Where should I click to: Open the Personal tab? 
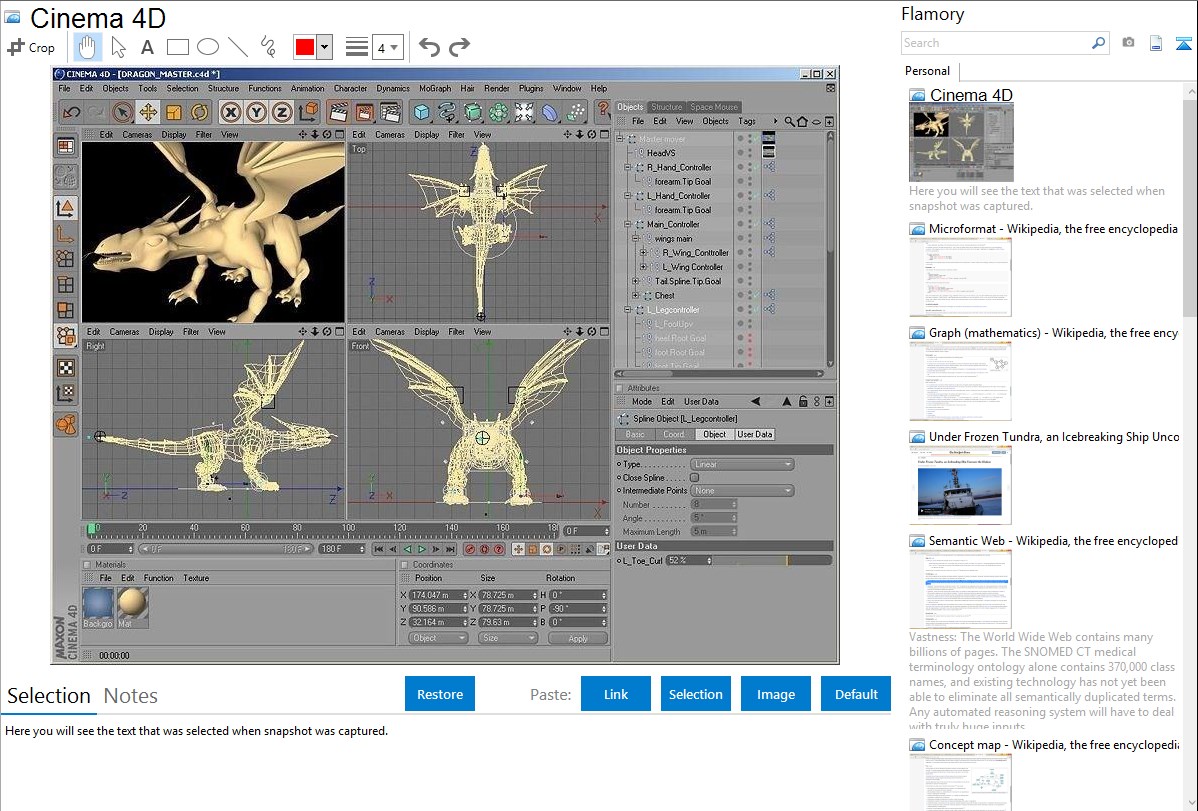tap(928, 71)
